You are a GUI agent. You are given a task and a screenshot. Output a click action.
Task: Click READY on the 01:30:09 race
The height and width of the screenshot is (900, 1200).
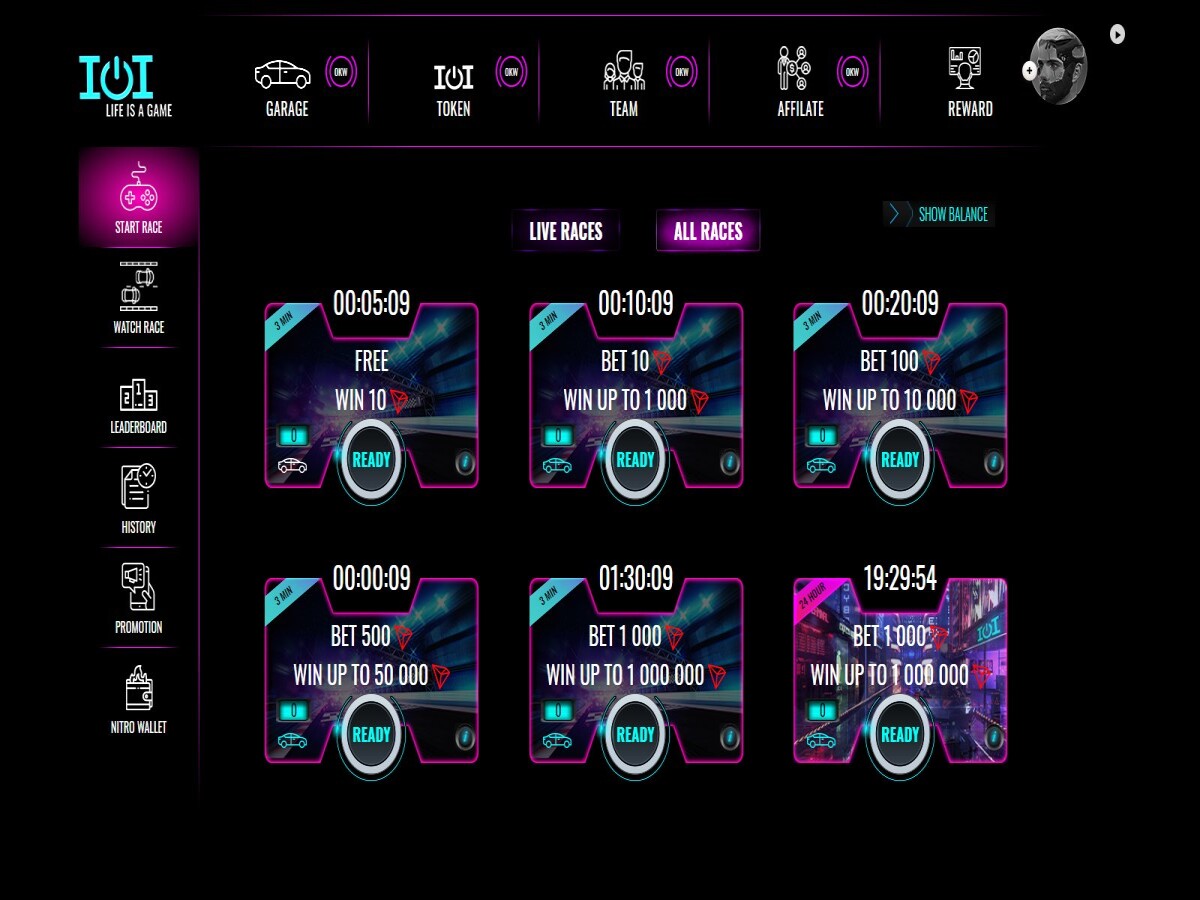635,735
